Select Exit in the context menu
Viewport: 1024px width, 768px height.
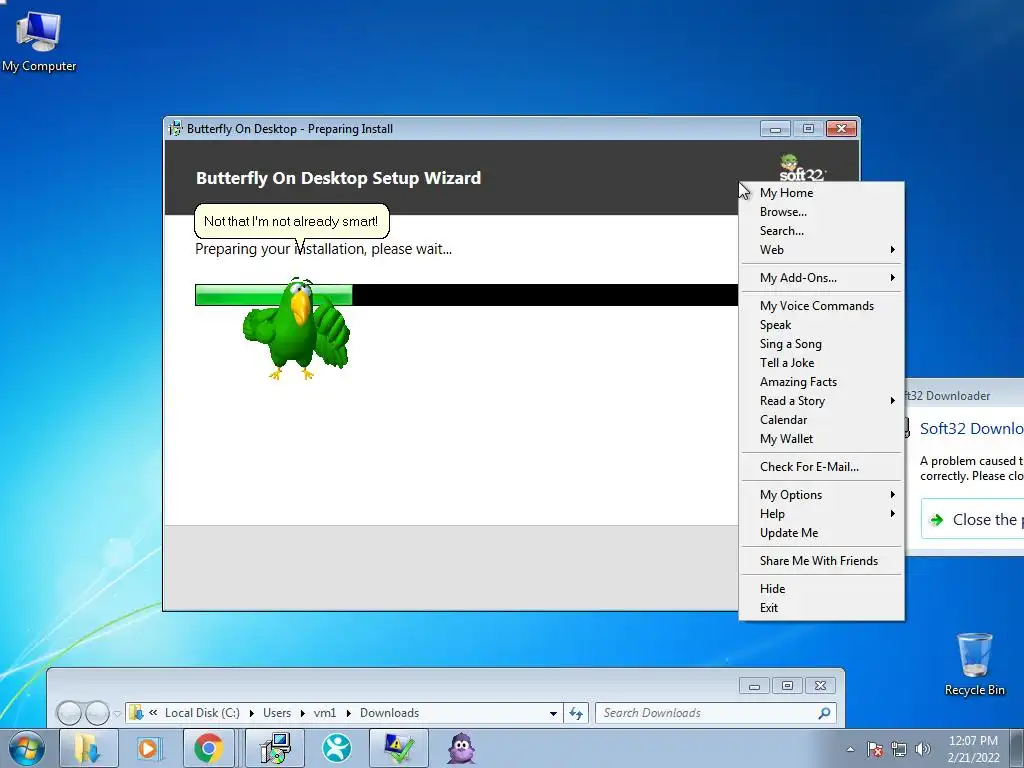pyautogui.click(x=821, y=607)
